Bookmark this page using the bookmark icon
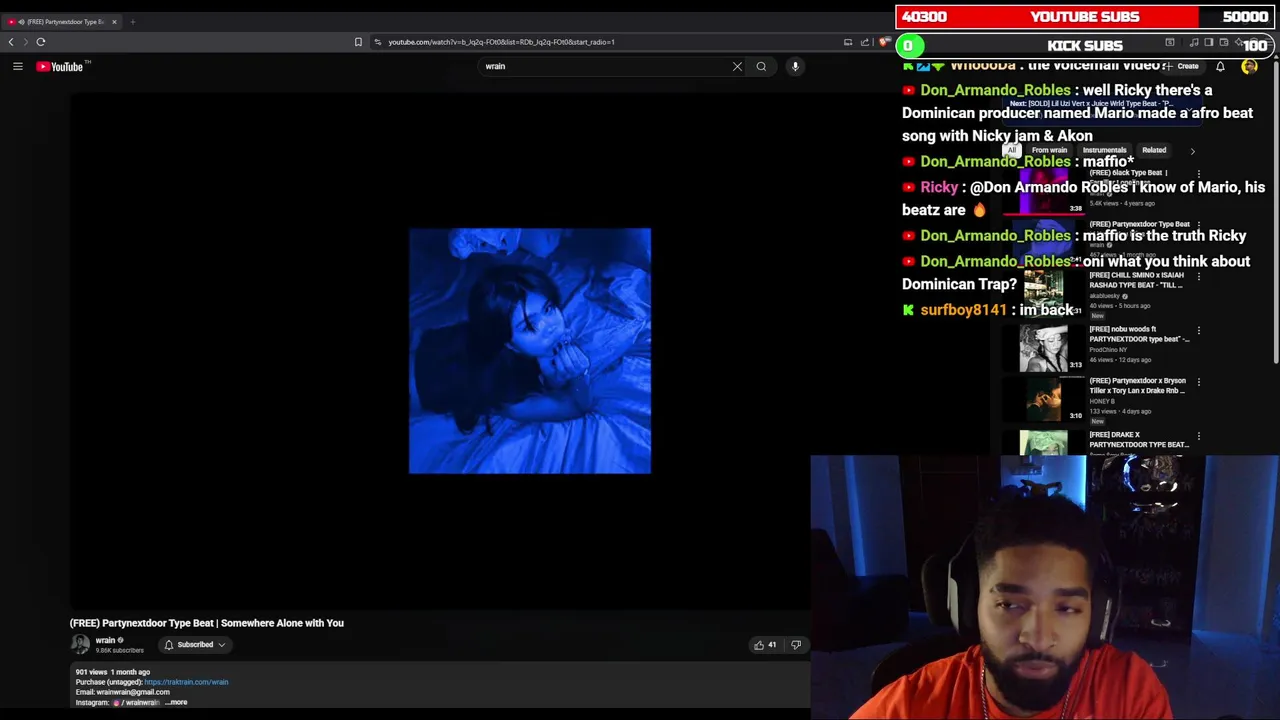 (358, 42)
